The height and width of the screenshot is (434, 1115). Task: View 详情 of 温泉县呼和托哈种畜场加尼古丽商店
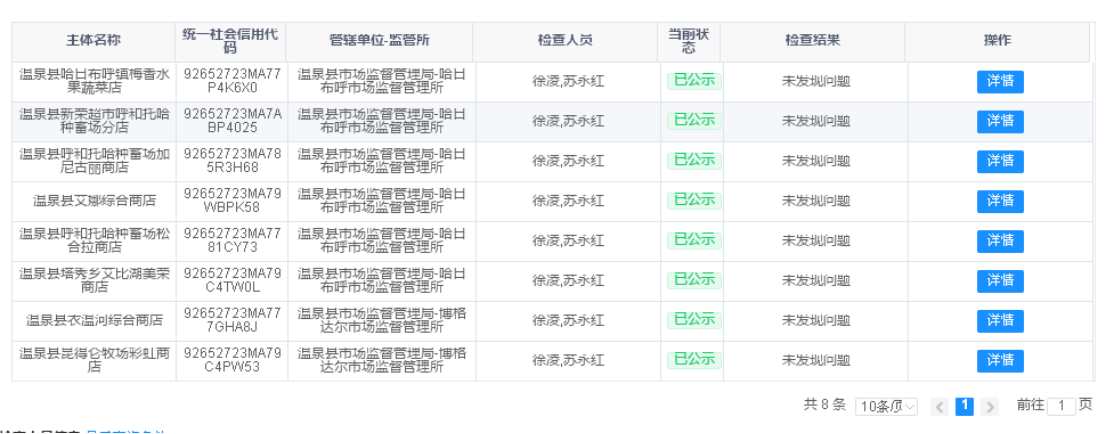pos(1000,161)
